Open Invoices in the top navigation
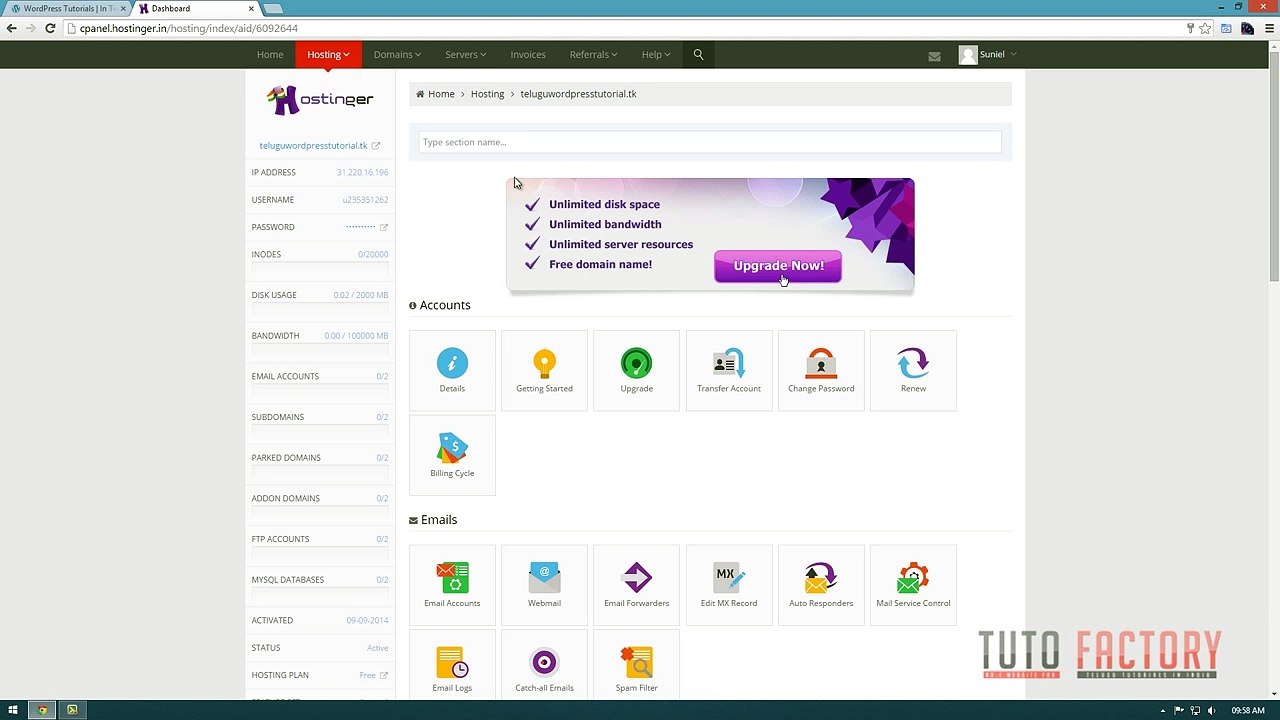 (528, 54)
